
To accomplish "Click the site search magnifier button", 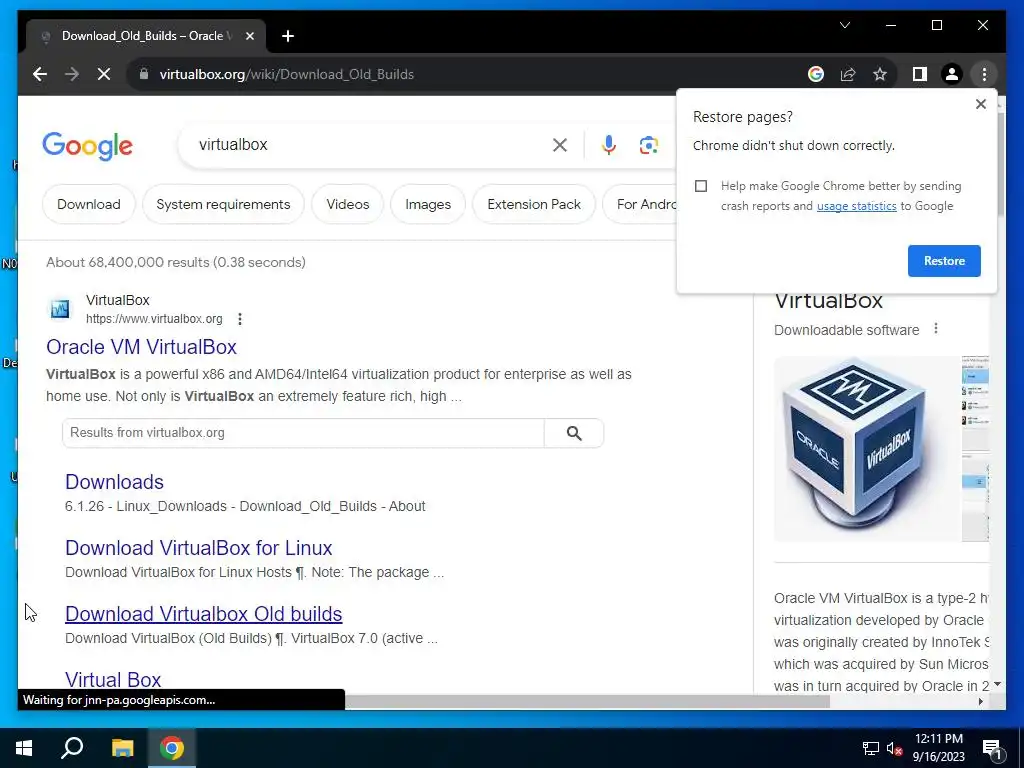I will click(x=574, y=433).
